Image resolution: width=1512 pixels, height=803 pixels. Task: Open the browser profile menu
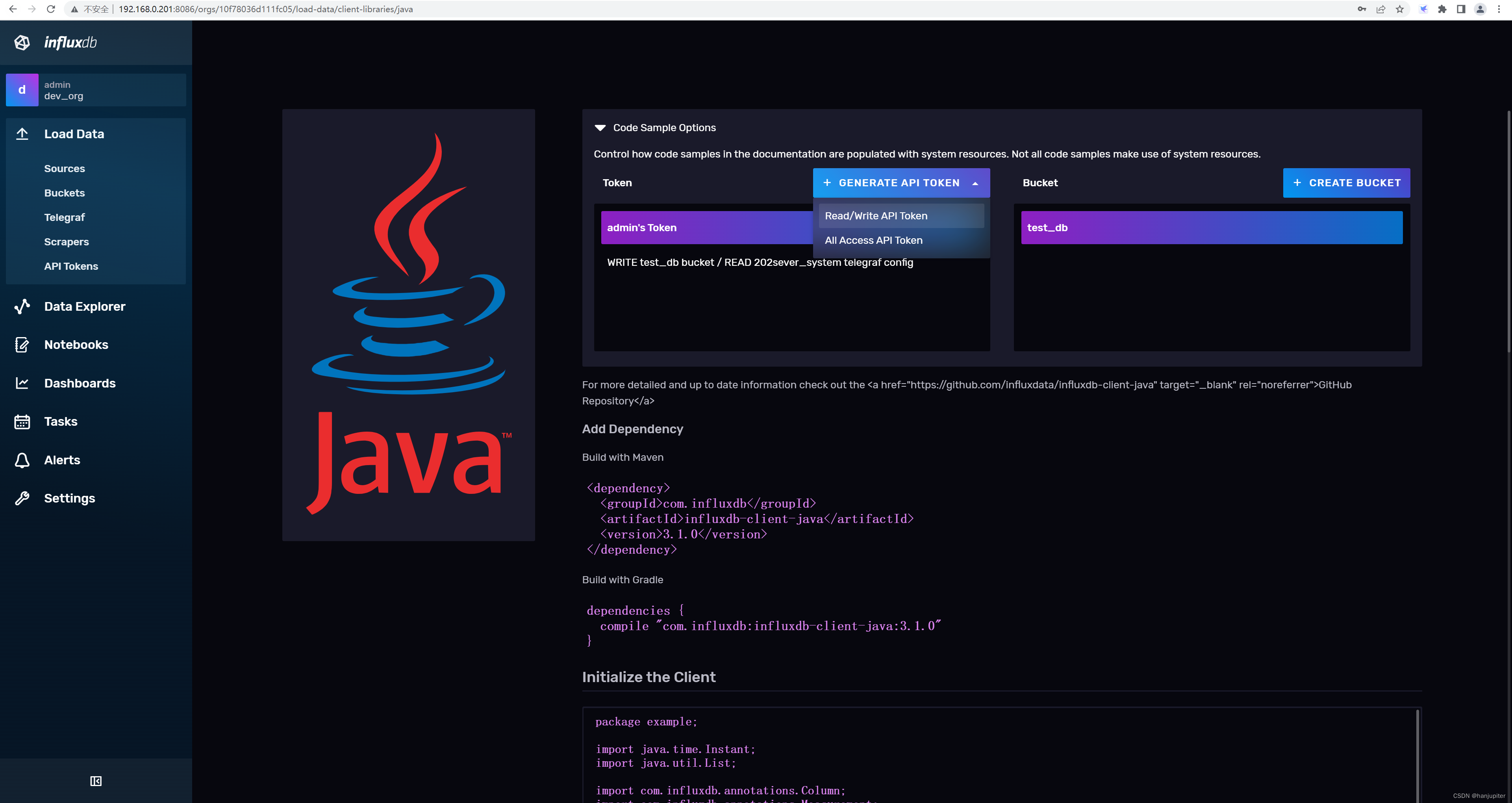(1480, 9)
